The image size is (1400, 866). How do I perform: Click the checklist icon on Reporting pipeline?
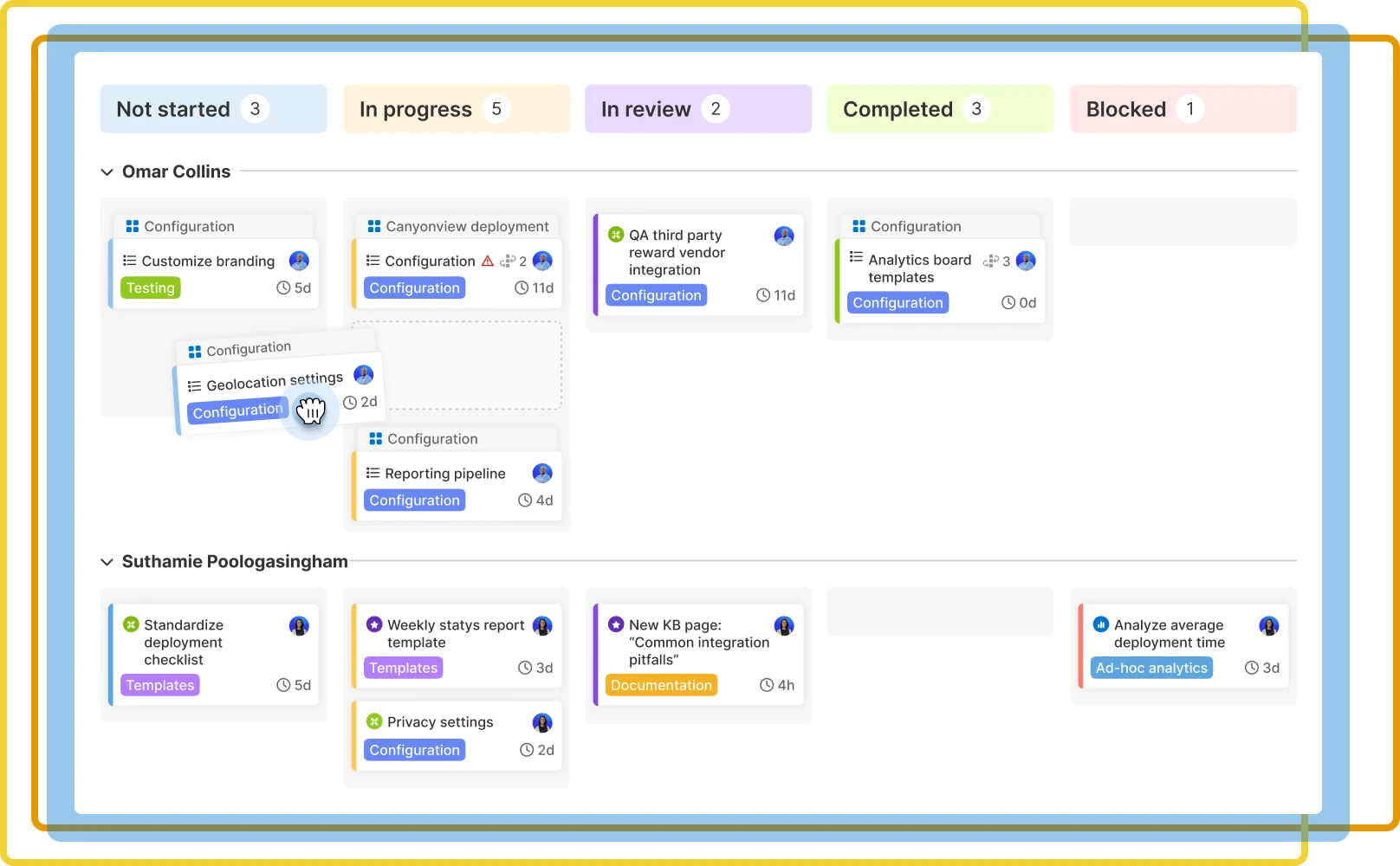371,473
